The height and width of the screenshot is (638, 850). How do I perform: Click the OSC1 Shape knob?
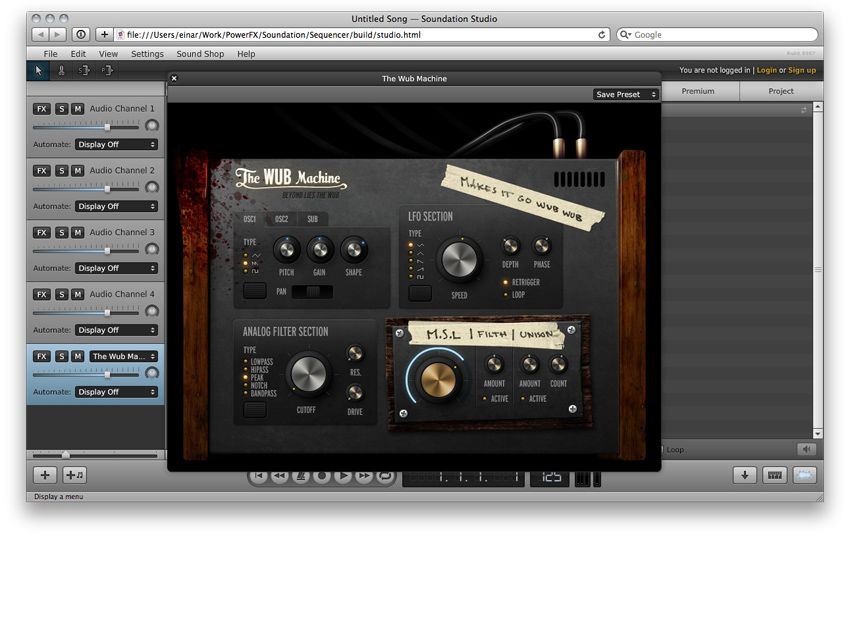point(353,250)
